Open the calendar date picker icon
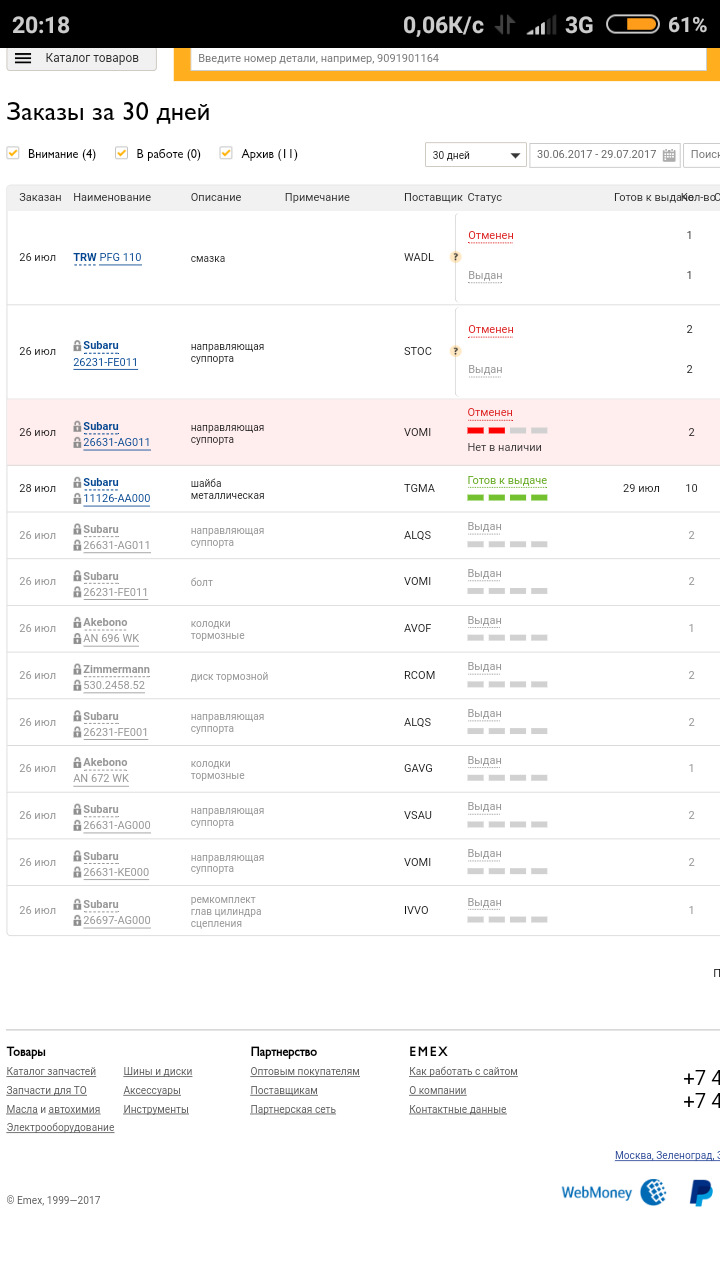 point(670,155)
